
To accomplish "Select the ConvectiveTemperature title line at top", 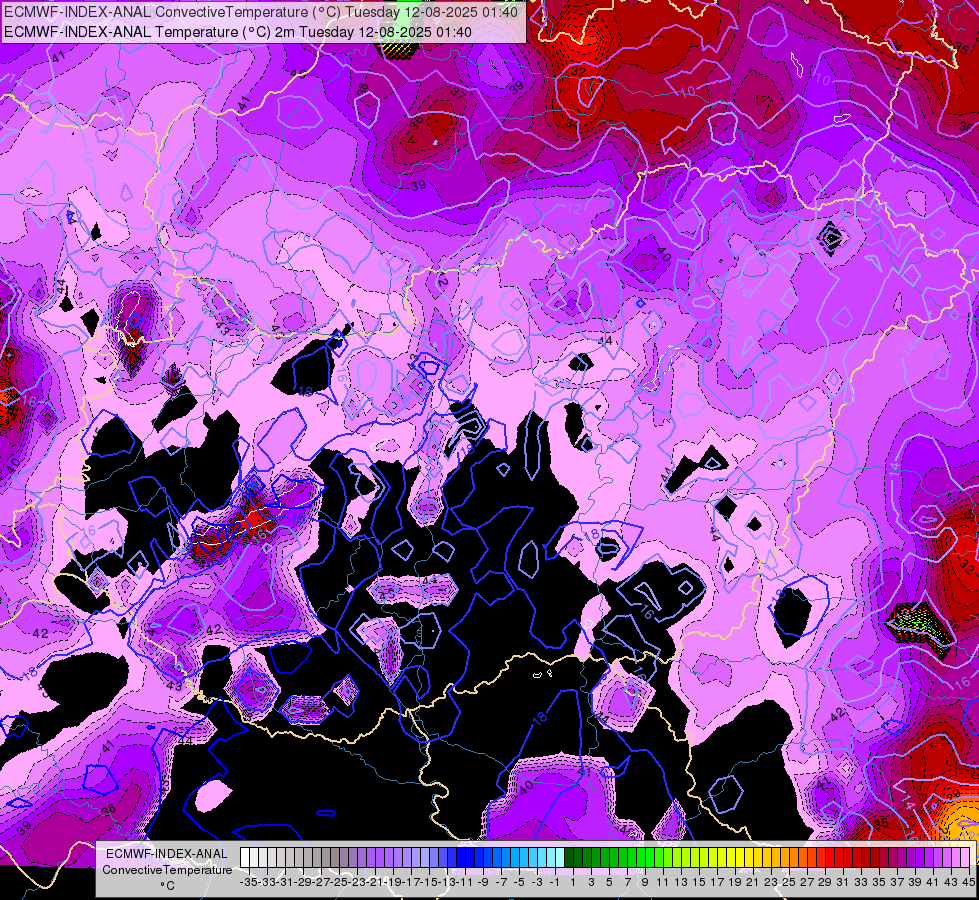I will coord(261,12).
